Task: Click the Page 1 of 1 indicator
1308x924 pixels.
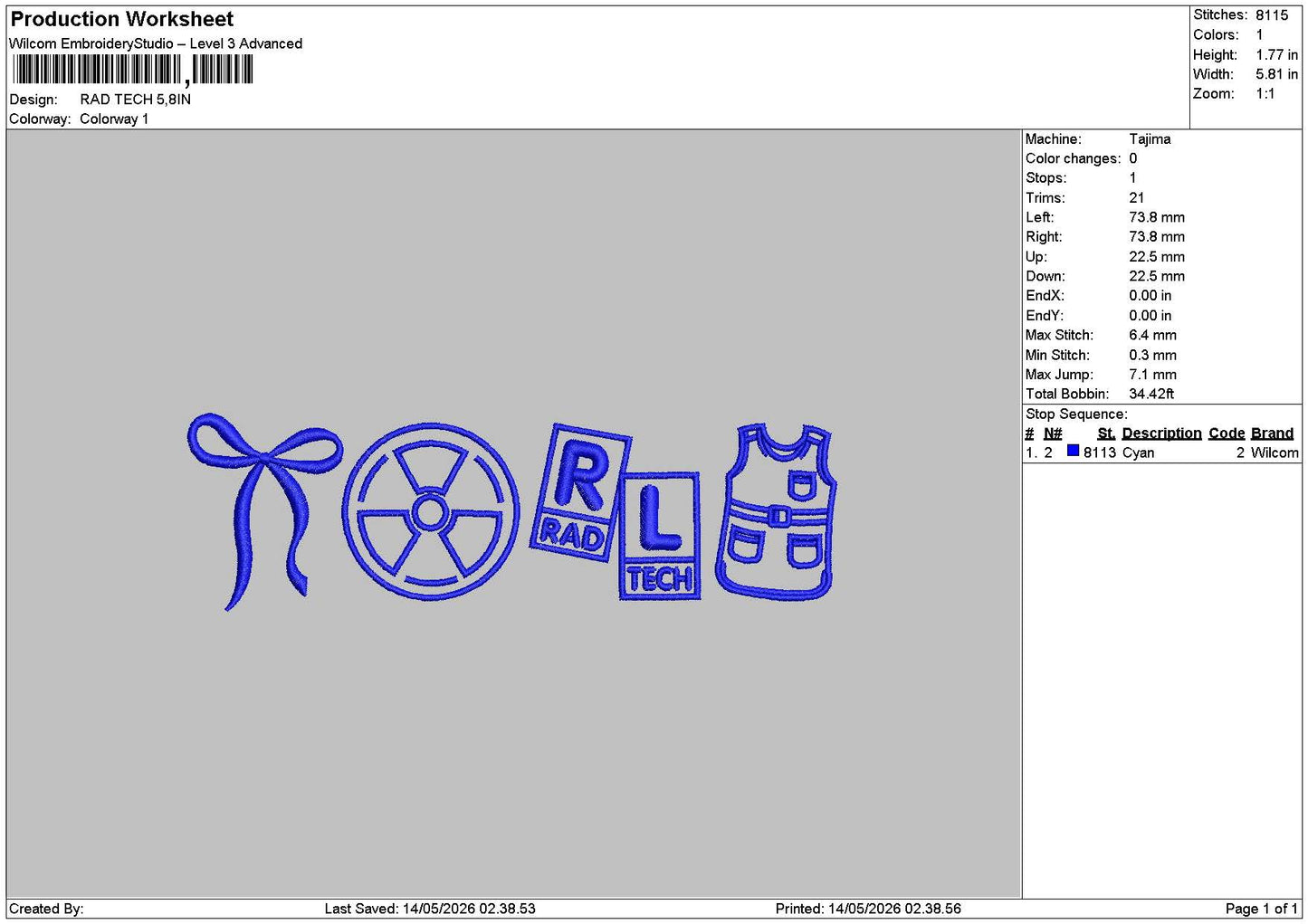Action: pyautogui.click(x=1261, y=909)
